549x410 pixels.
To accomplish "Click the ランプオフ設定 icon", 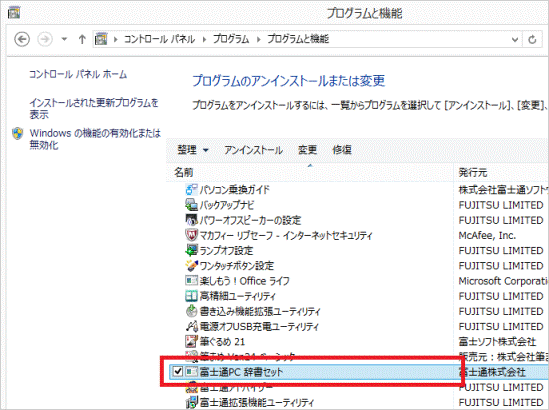I will pos(191,250).
